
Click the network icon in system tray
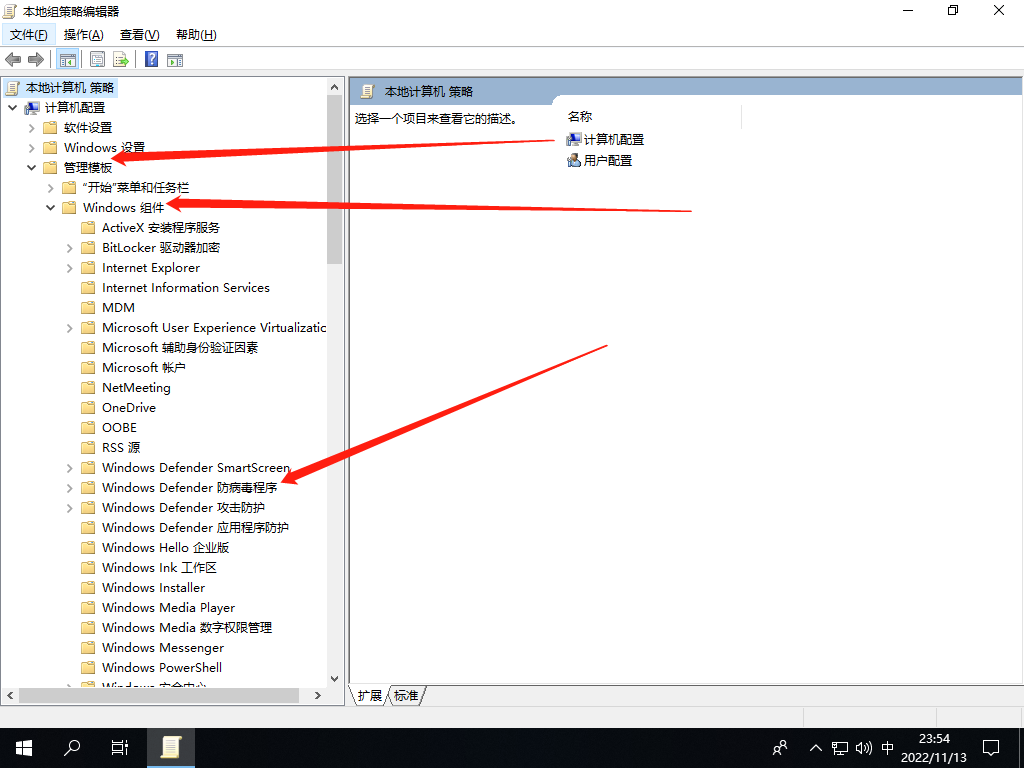pos(840,748)
